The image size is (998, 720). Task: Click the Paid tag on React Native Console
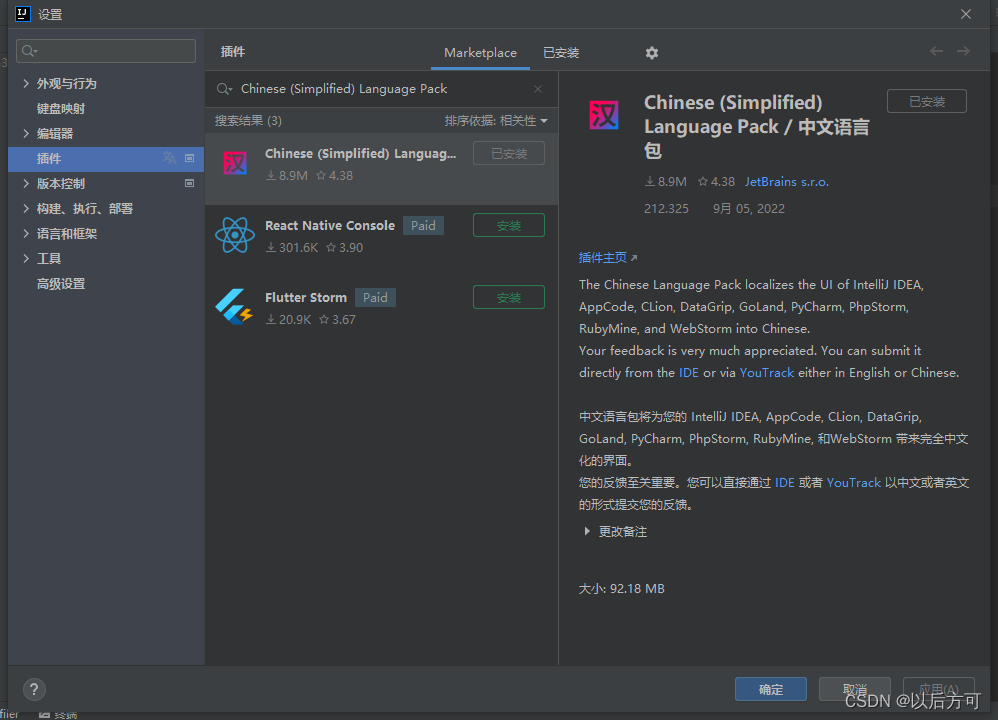pyautogui.click(x=423, y=225)
